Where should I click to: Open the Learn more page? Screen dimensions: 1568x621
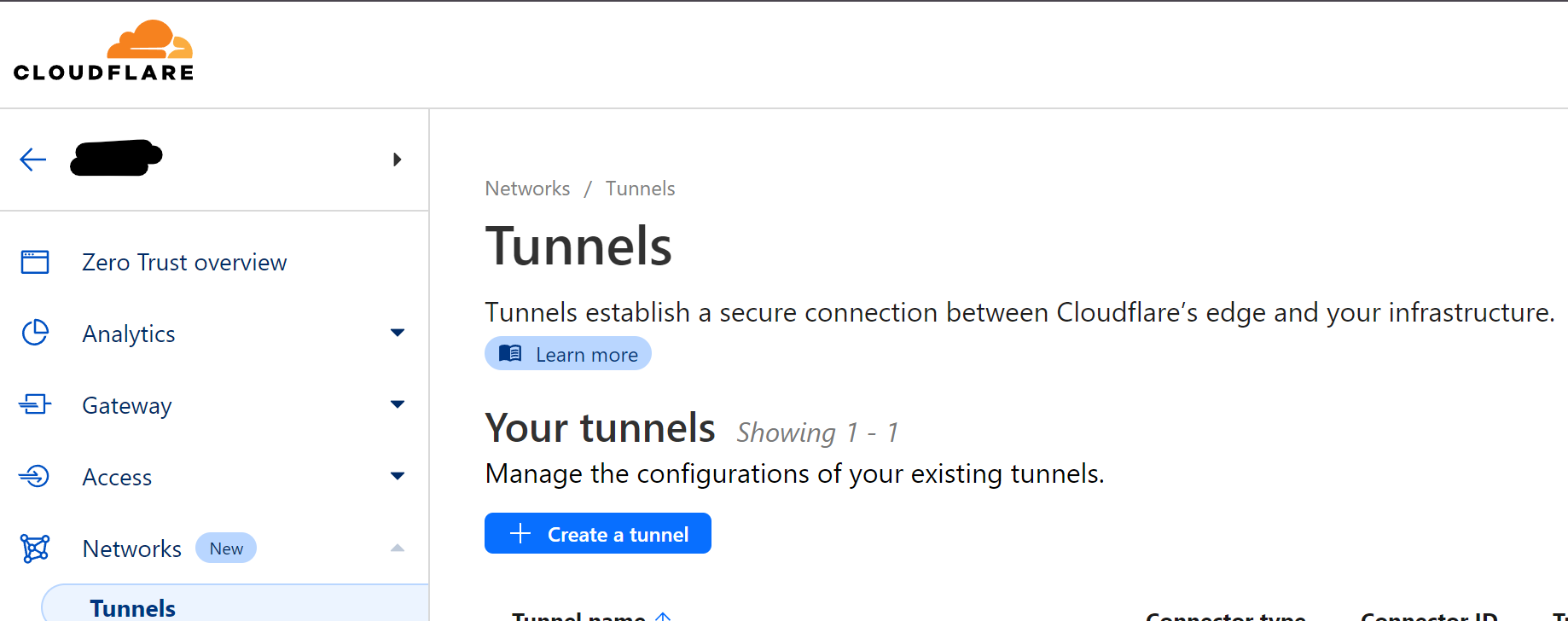(567, 353)
